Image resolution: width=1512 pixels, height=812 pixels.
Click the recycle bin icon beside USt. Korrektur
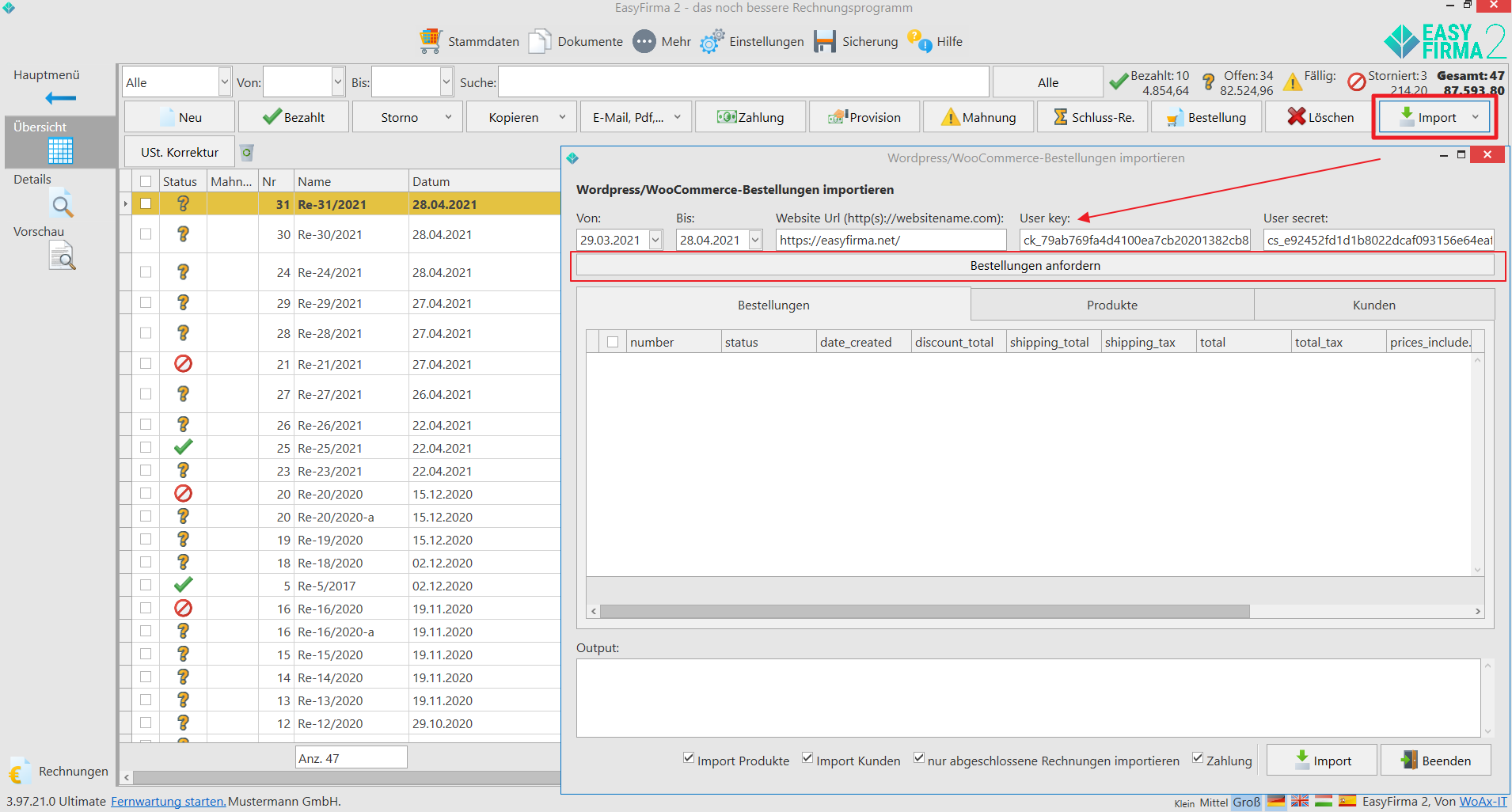point(247,152)
